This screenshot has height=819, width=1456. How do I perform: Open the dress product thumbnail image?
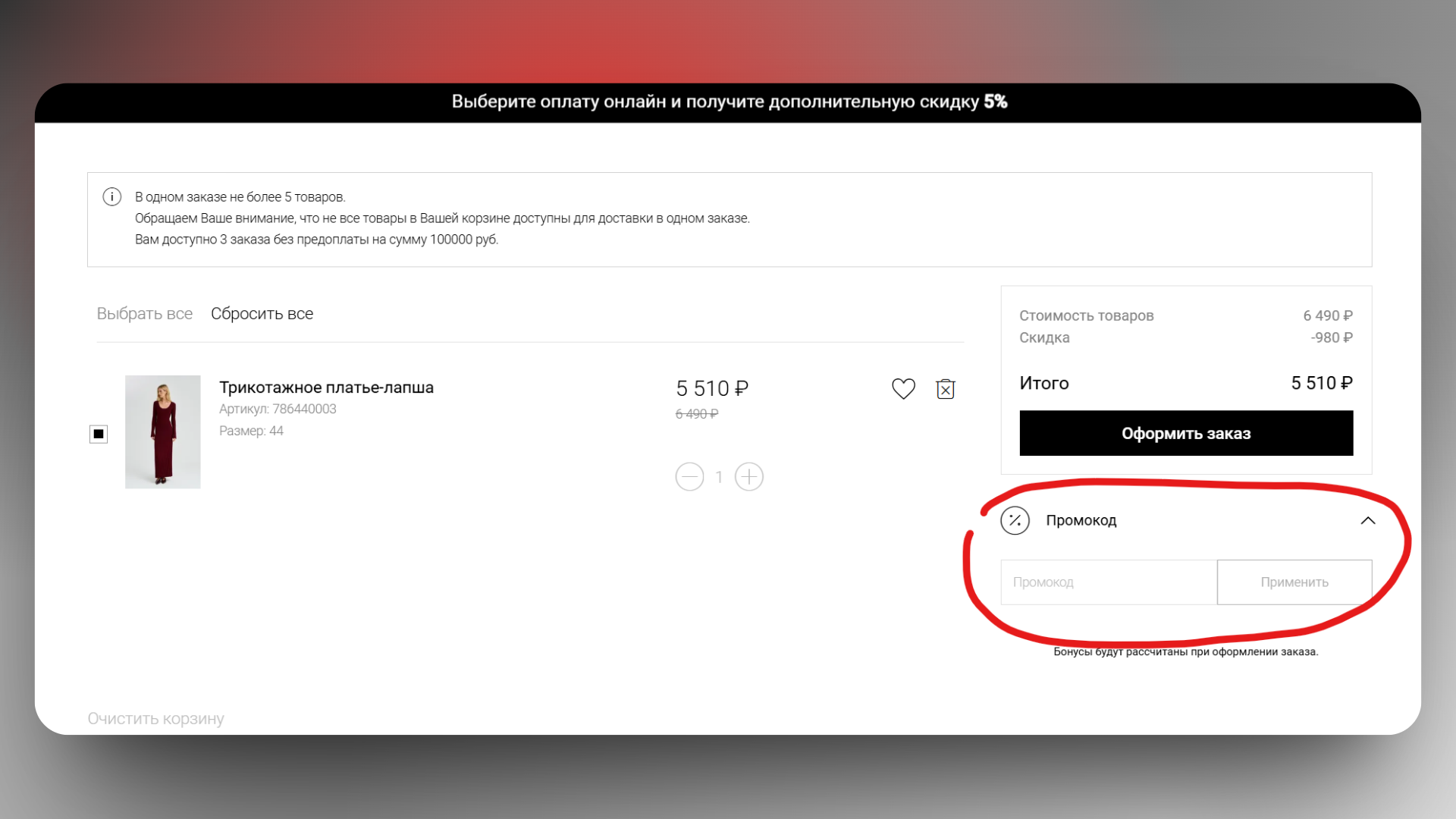162,431
